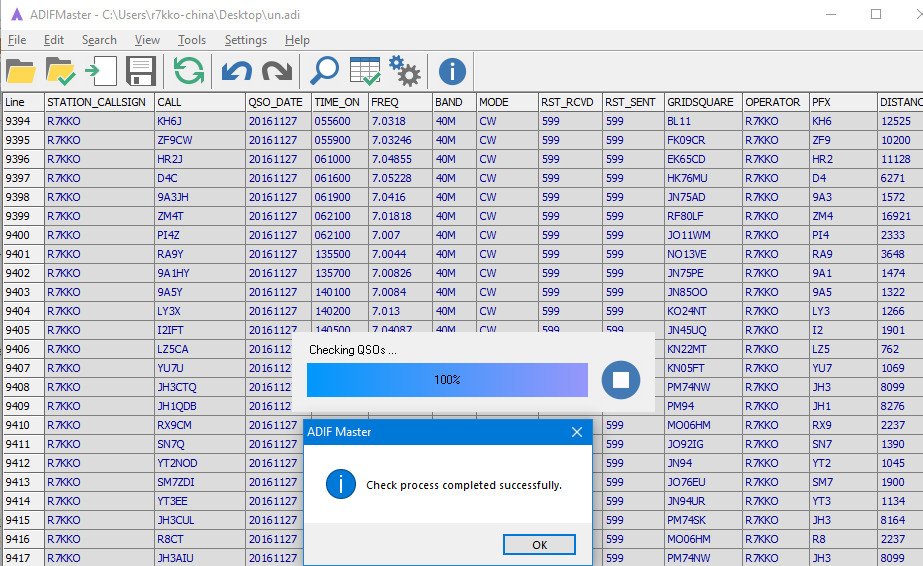Click the folder with green checkmark icon

coord(60,71)
